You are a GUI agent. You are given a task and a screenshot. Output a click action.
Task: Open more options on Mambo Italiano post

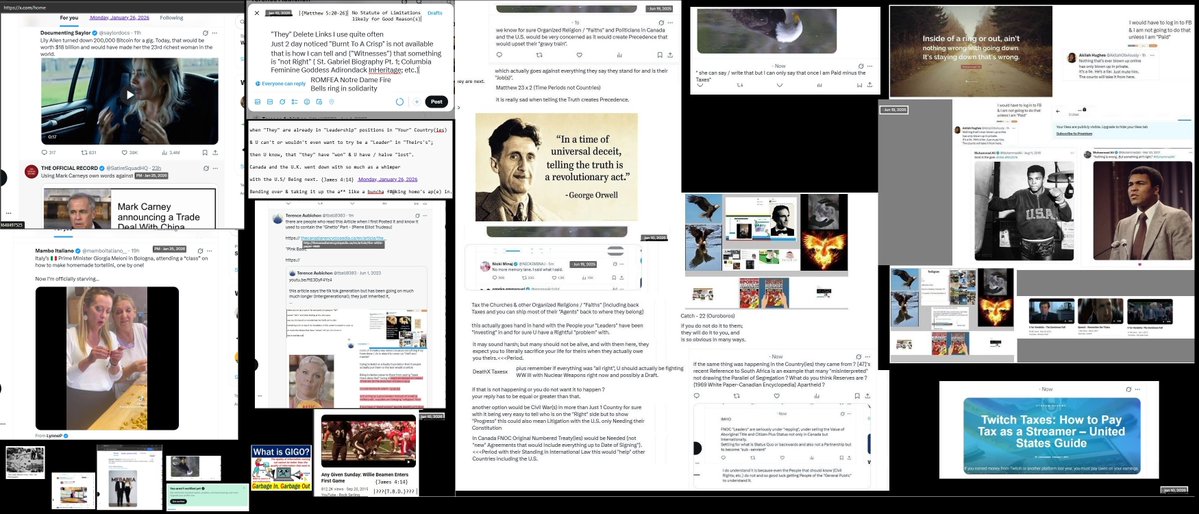click(210, 251)
